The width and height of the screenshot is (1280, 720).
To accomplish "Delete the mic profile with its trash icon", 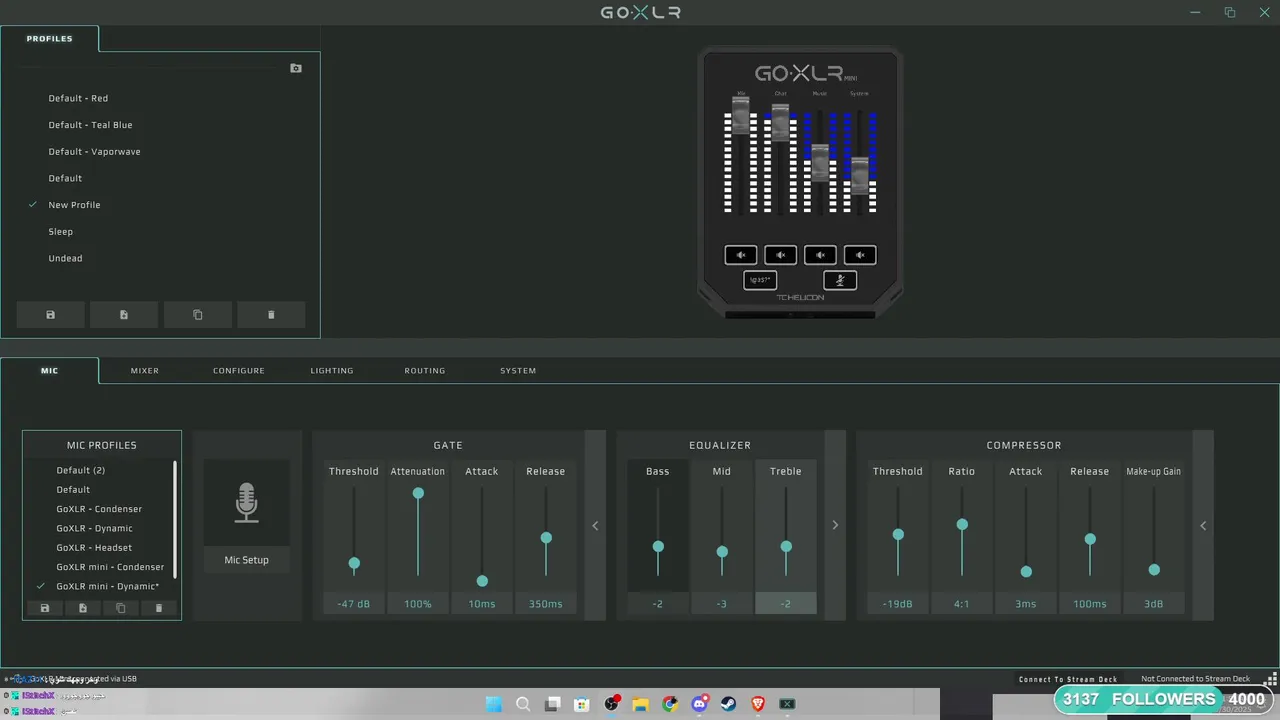I will point(158,608).
